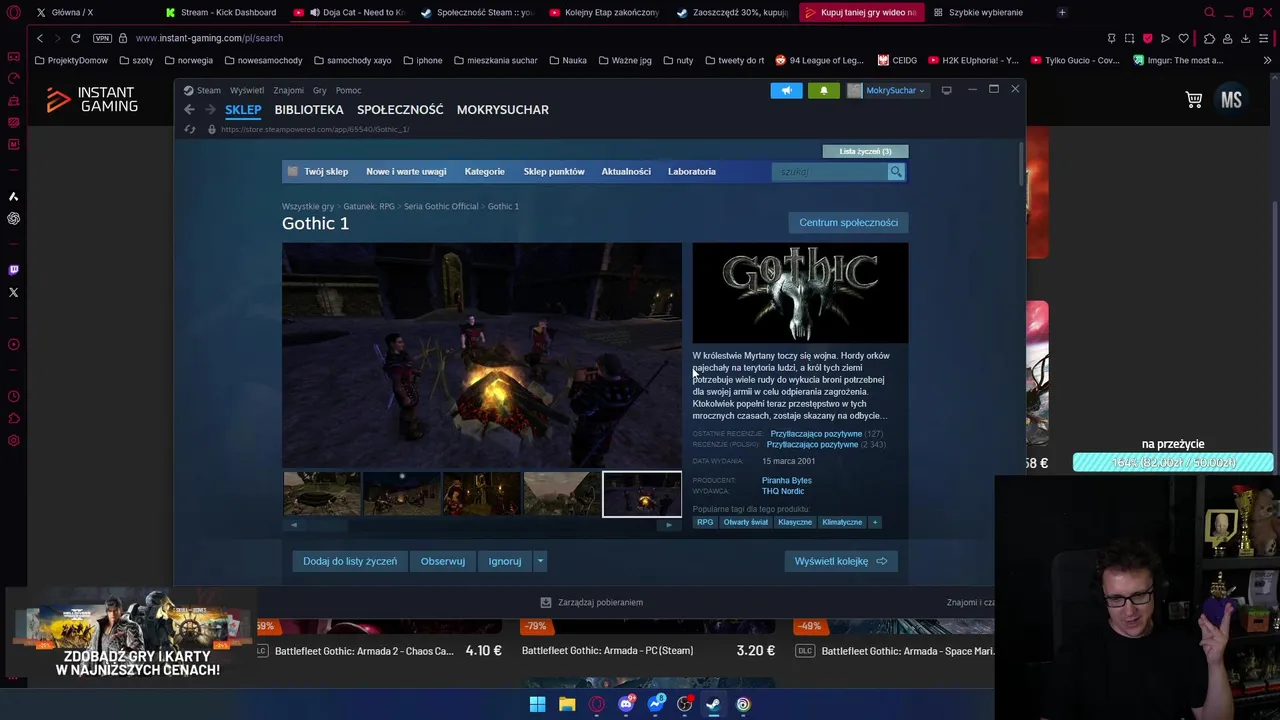The width and height of the screenshot is (1280, 720).
Task: Open Opera sidebar settings gear
Action: 13,441
